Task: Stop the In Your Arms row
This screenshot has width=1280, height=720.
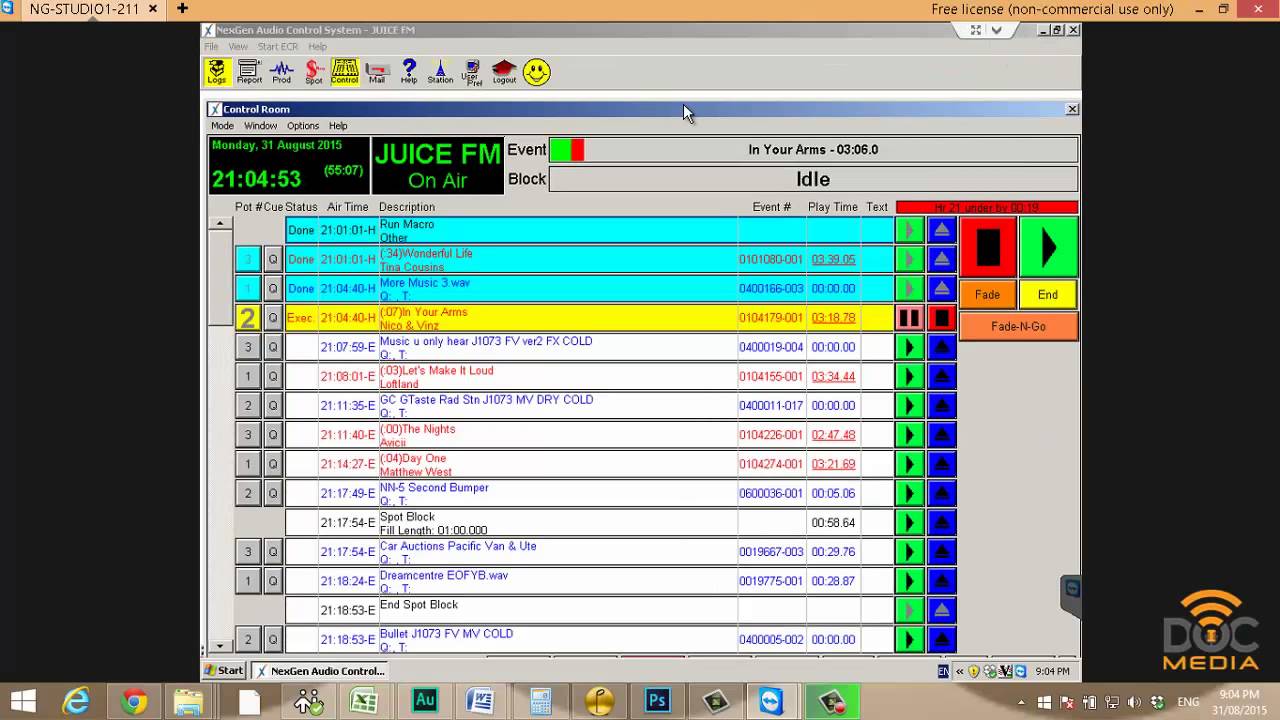Action: tap(941, 318)
